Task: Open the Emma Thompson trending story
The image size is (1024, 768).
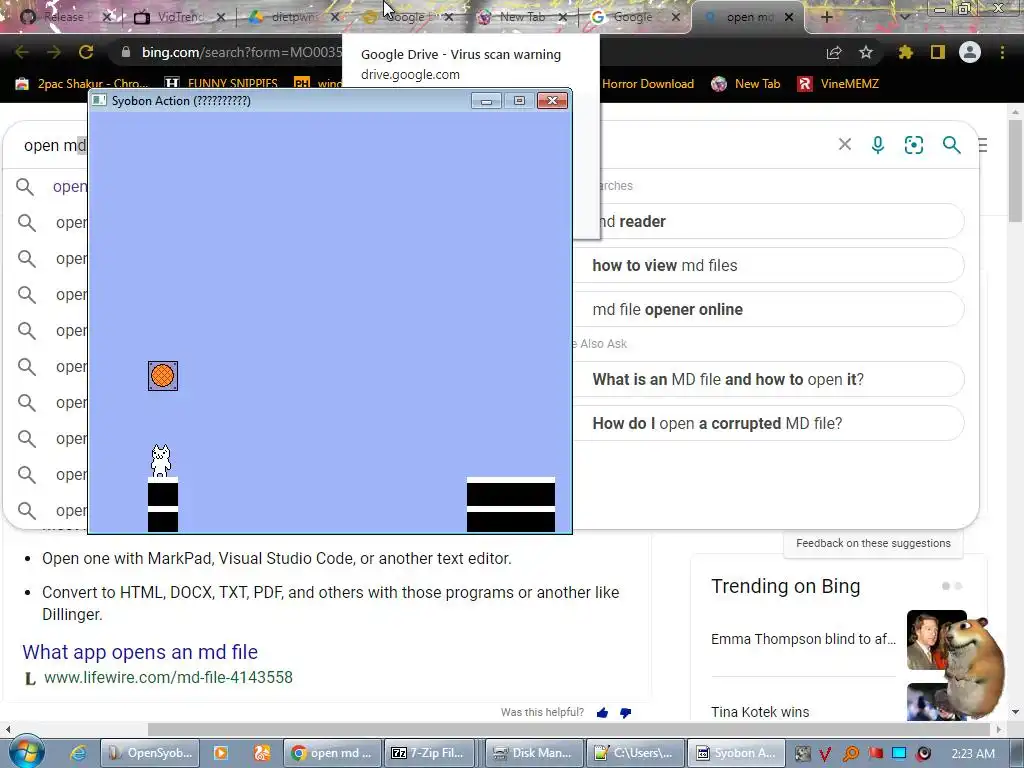Action: pyautogui.click(x=803, y=639)
